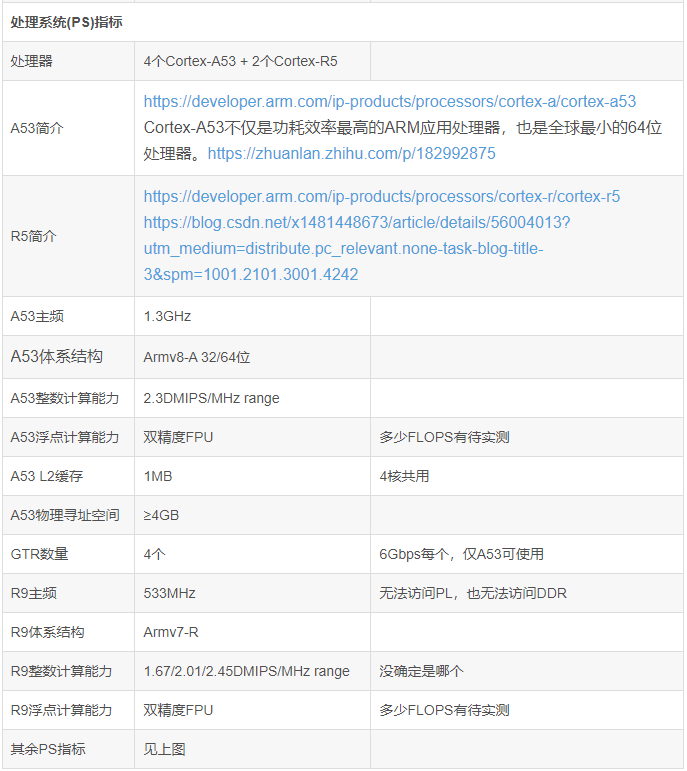Click the 1.67/2.01/2.45DMIPS/MHz range value

(246, 671)
